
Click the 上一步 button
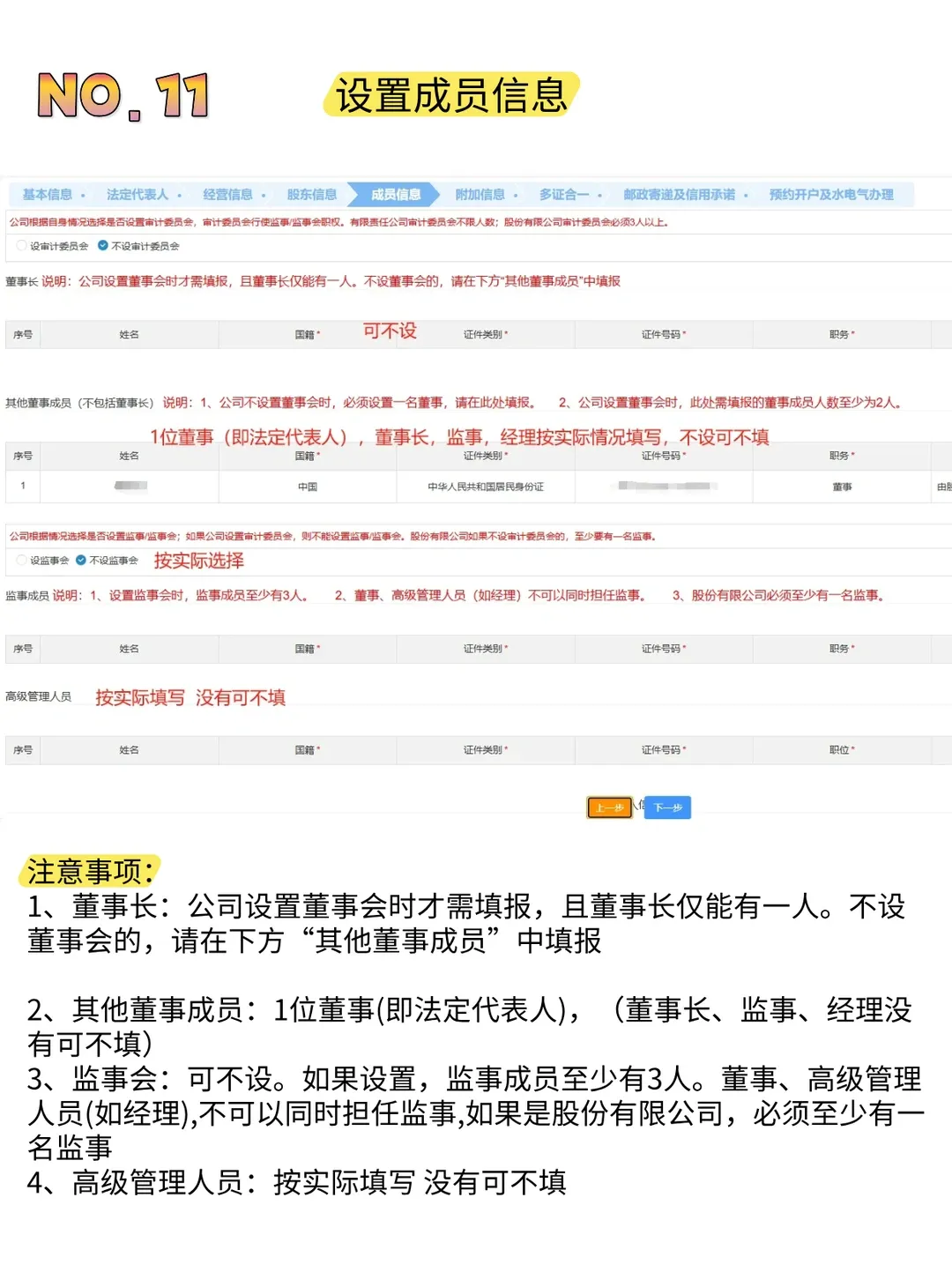click(x=610, y=807)
